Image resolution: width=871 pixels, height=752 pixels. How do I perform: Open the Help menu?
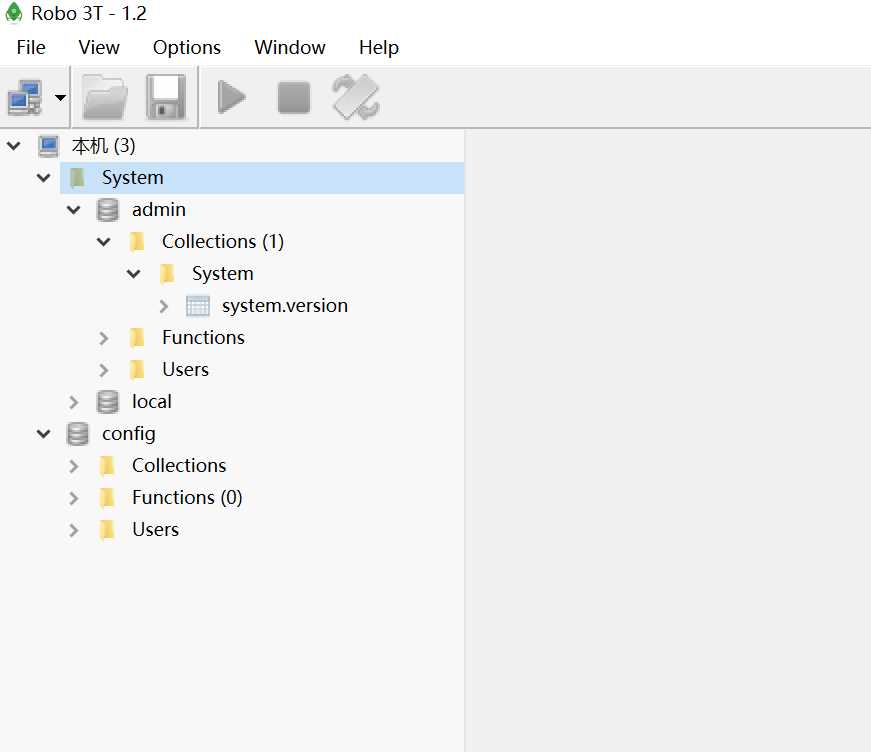click(379, 47)
